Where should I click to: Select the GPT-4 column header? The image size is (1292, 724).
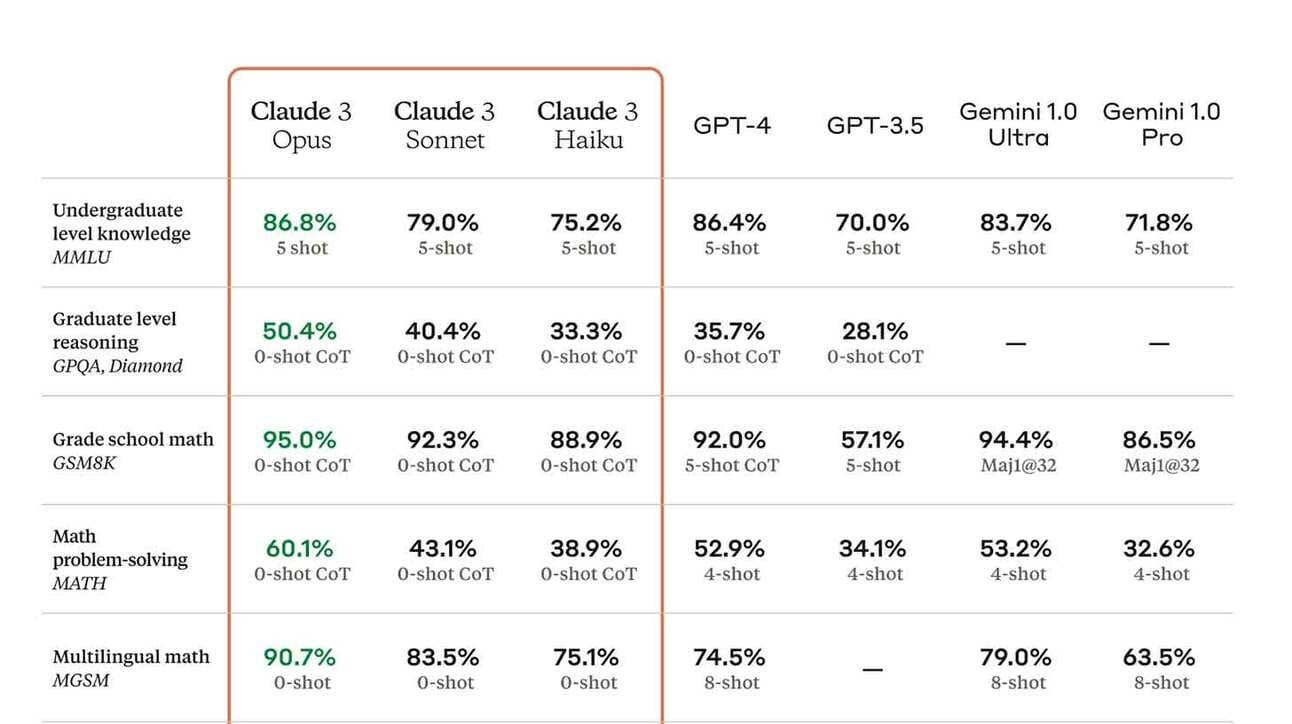(732, 126)
